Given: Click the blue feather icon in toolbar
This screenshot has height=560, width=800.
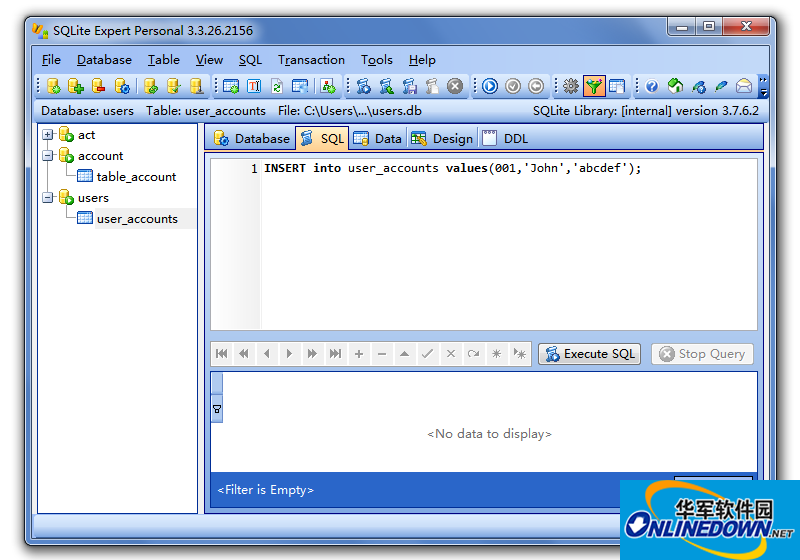Looking at the screenshot, I should click(x=721, y=86).
